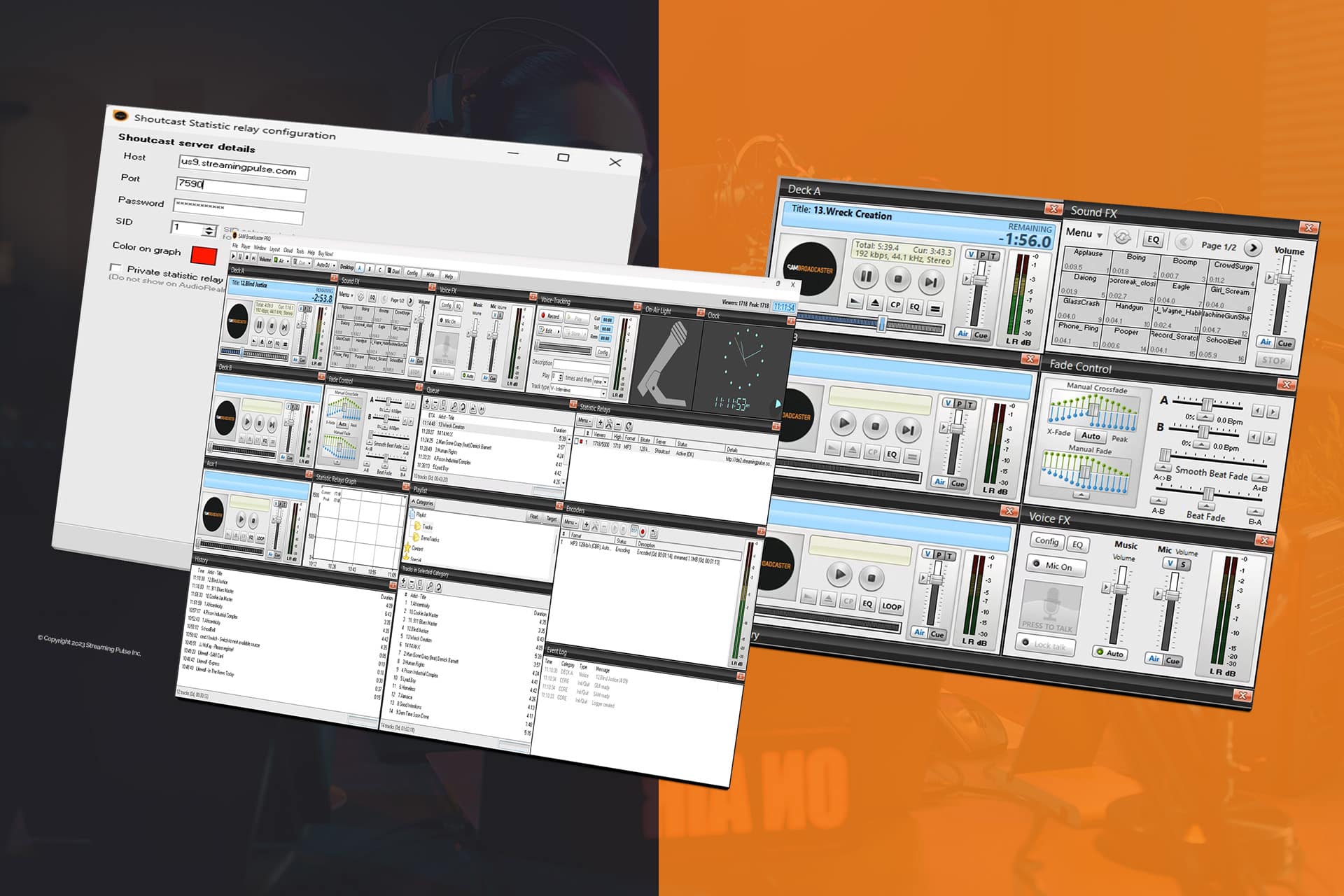This screenshot has height=896, width=1344.
Task: Open the File menu in SAM Broadcaster
Action: tap(235, 246)
